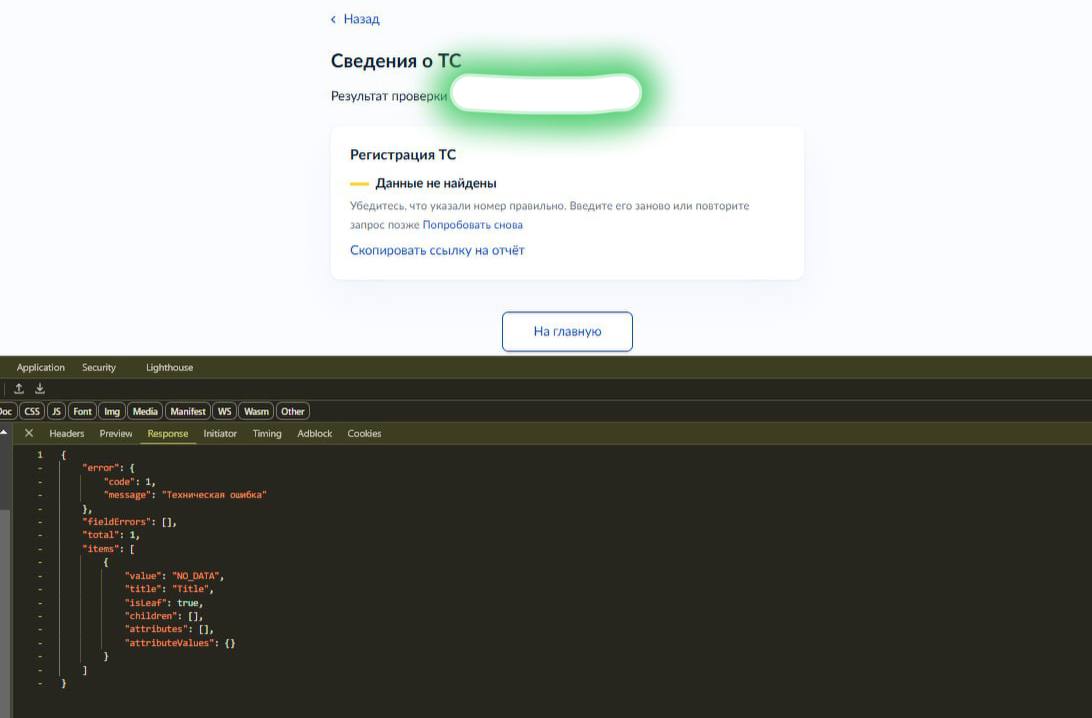1092x718 pixels.
Task: Toggle the CSS request type filter
Action: pyautogui.click(x=32, y=411)
